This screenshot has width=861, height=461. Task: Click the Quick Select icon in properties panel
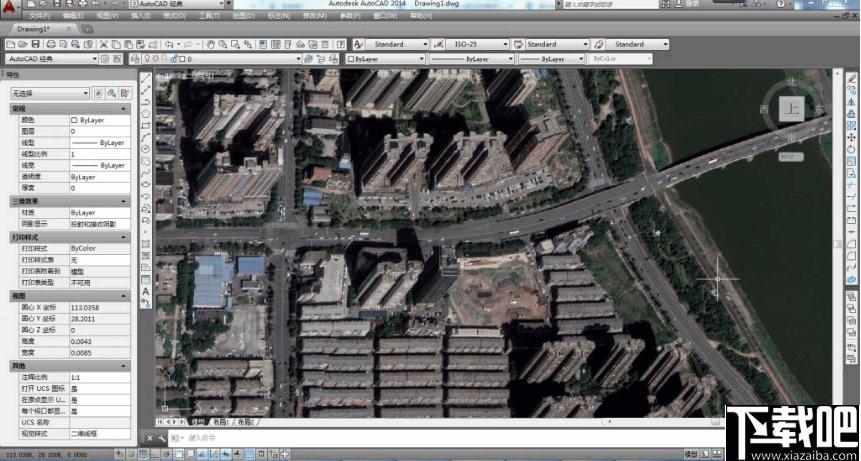tap(125, 93)
